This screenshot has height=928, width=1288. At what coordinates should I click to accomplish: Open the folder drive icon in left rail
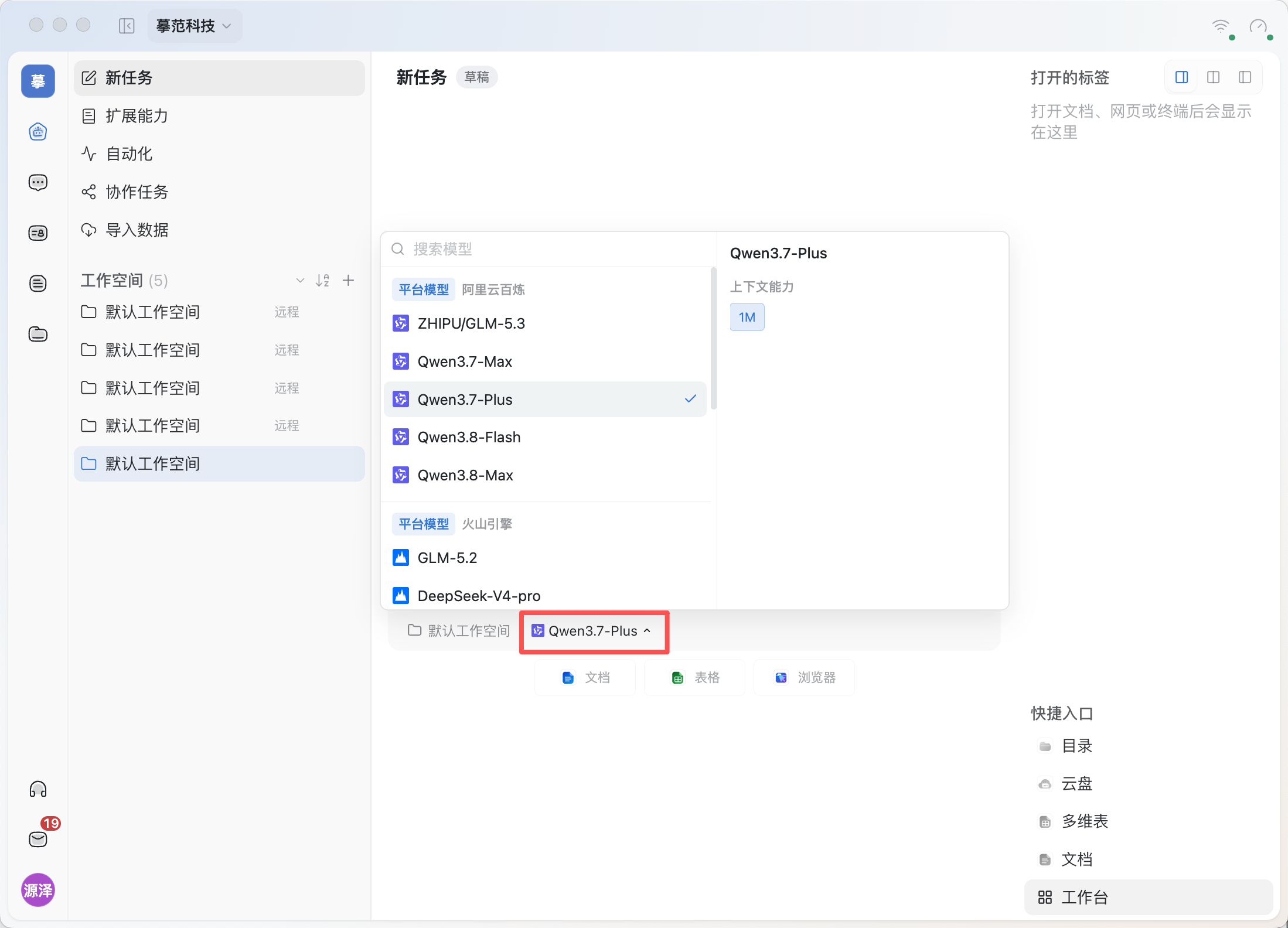click(38, 334)
